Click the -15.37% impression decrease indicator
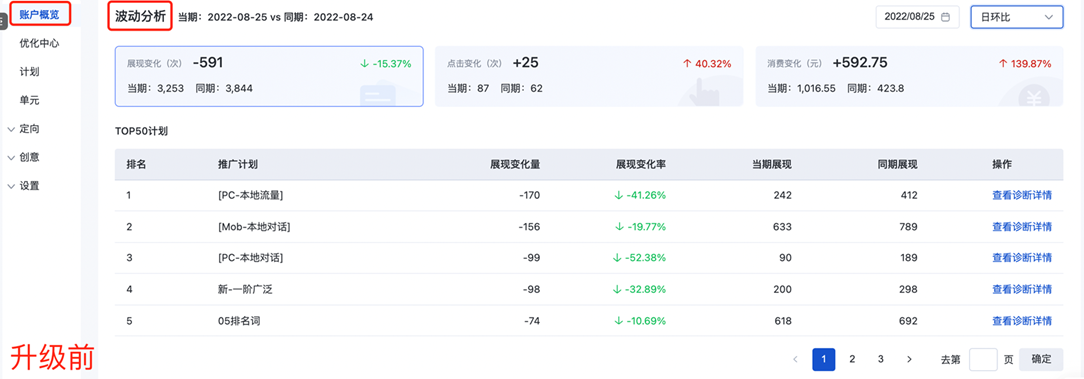 [x=386, y=63]
